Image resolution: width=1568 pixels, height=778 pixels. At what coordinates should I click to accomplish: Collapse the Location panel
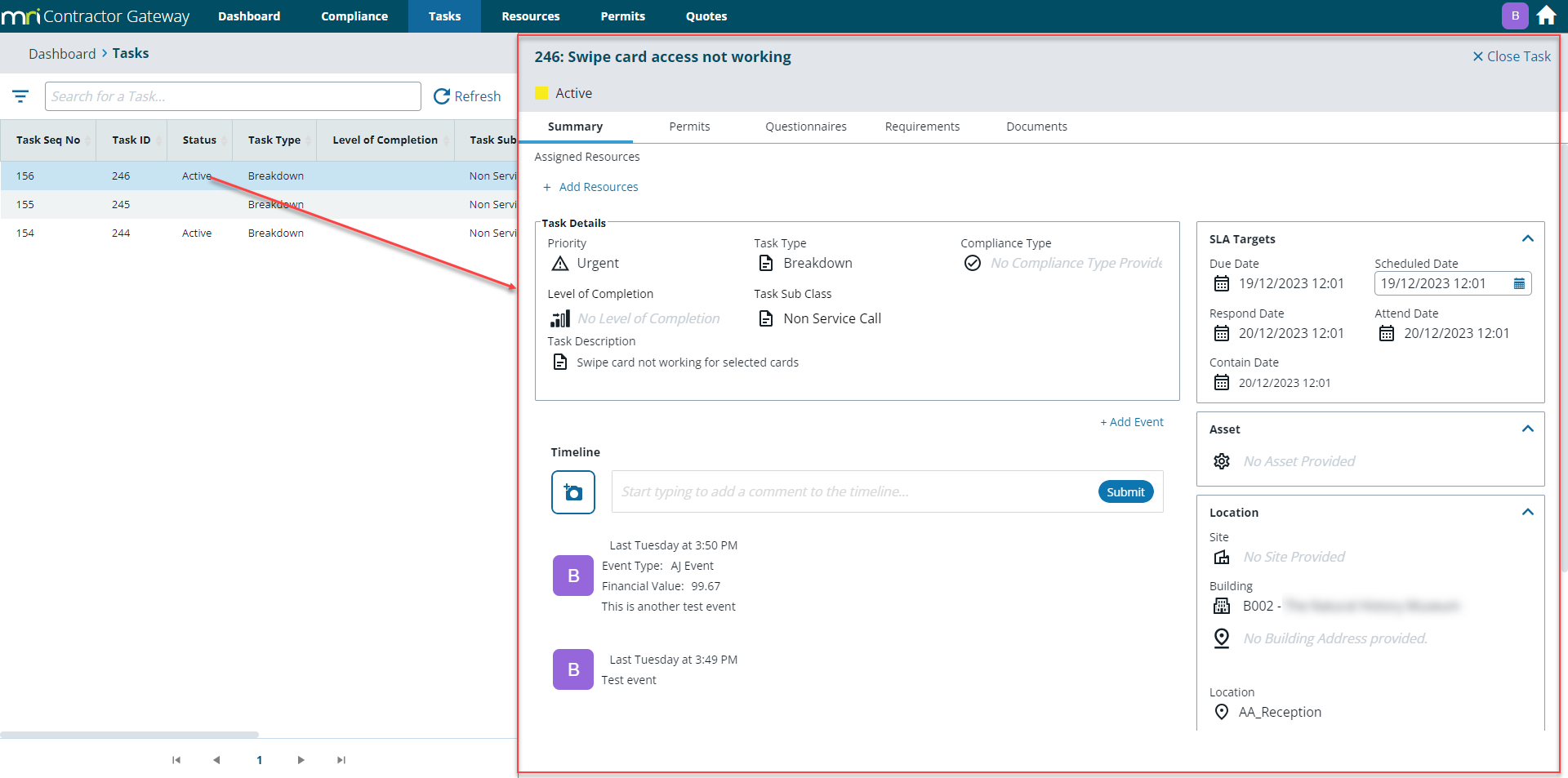pos(1527,512)
